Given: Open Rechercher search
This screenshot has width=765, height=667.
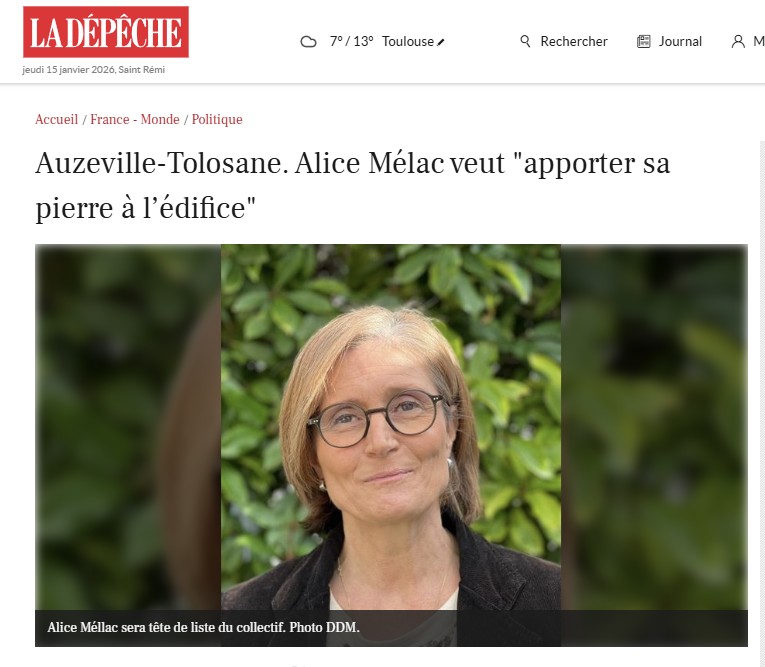Looking at the screenshot, I should [x=574, y=41].
